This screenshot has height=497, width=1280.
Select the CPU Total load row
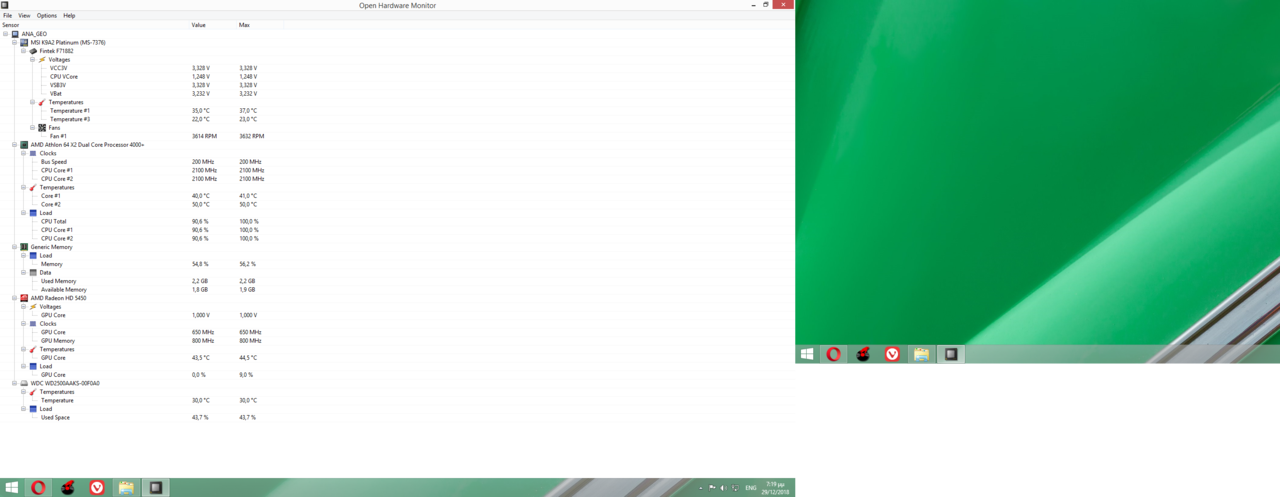(x=54, y=221)
